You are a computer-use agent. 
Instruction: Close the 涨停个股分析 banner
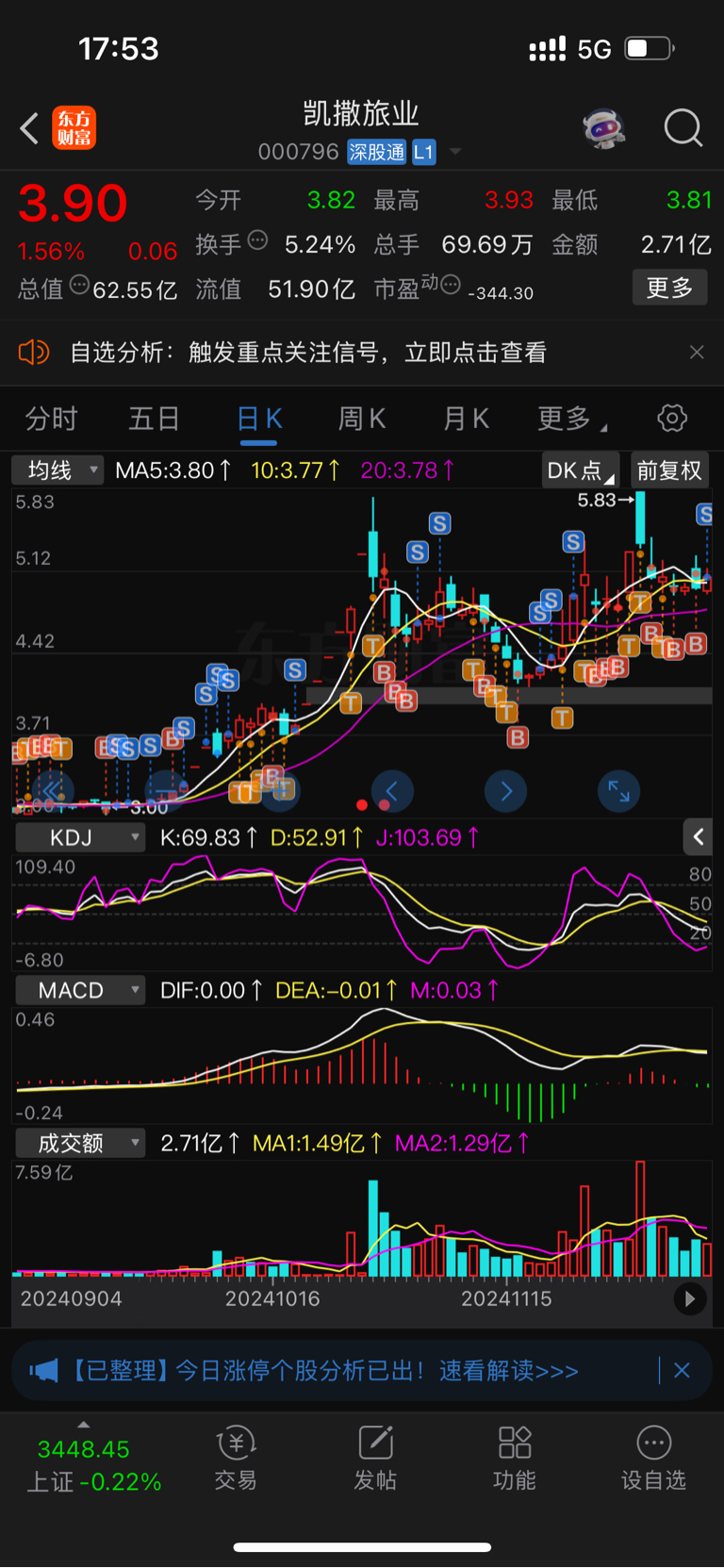[682, 1370]
